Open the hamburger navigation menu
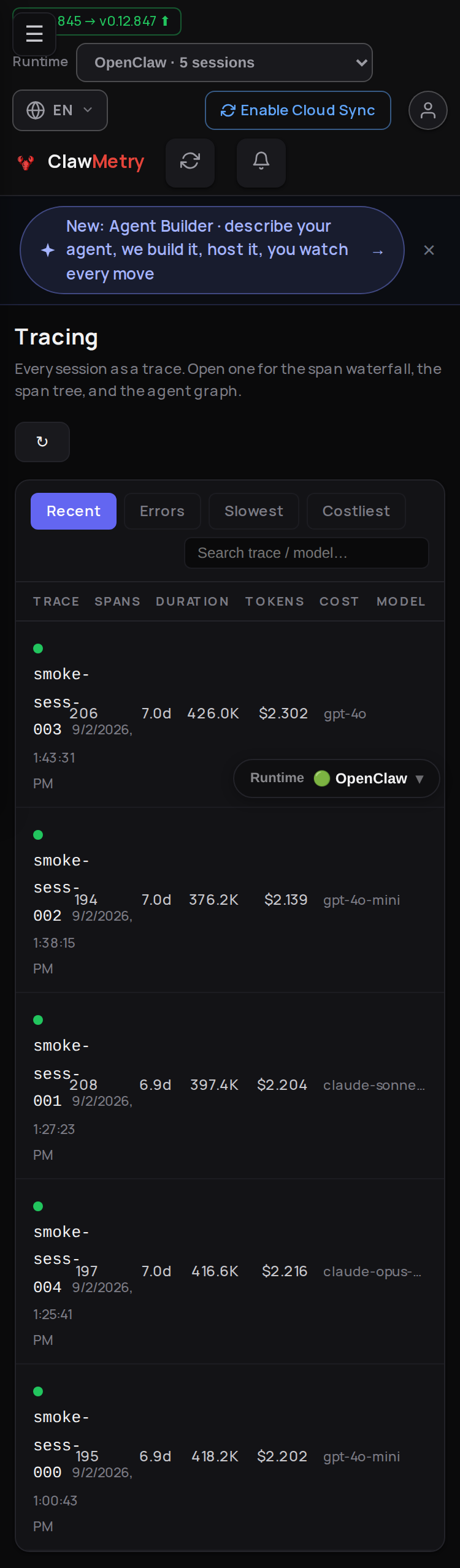Screen dimensions: 460x1568 coord(34,34)
